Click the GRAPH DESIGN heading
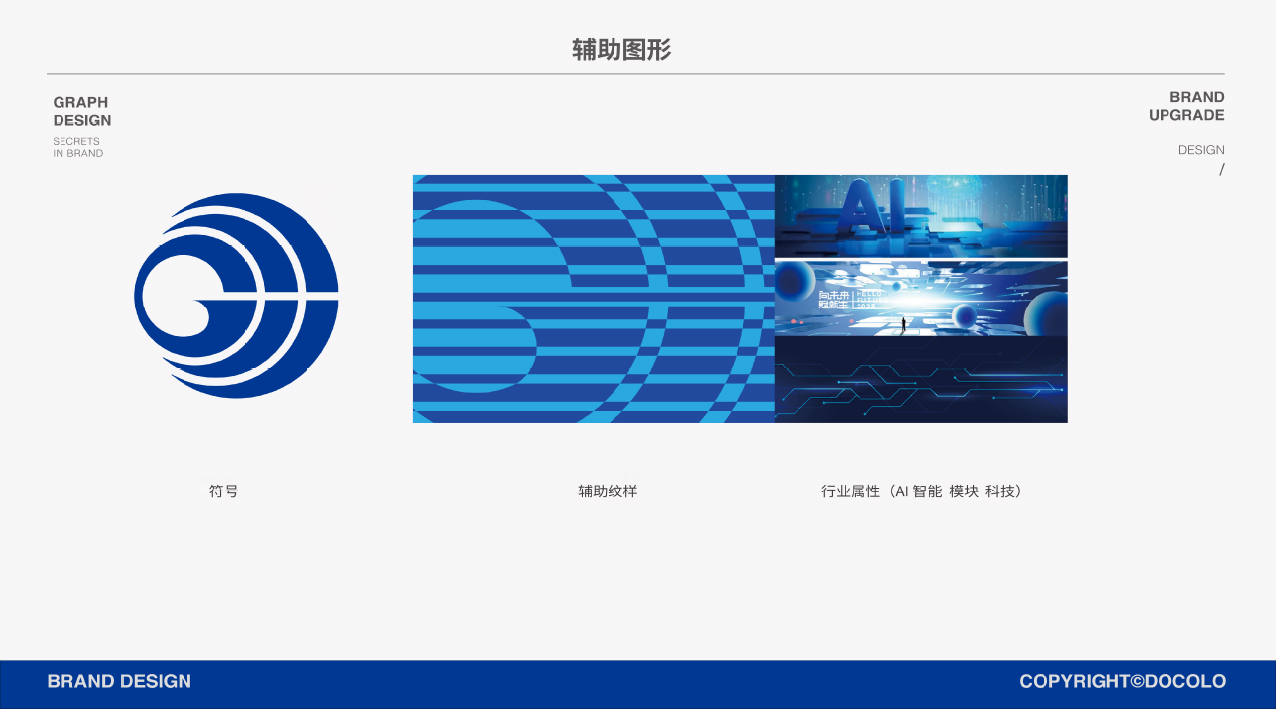Viewport: 1276px width, 709px height. pyautogui.click(x=82, y=111)
